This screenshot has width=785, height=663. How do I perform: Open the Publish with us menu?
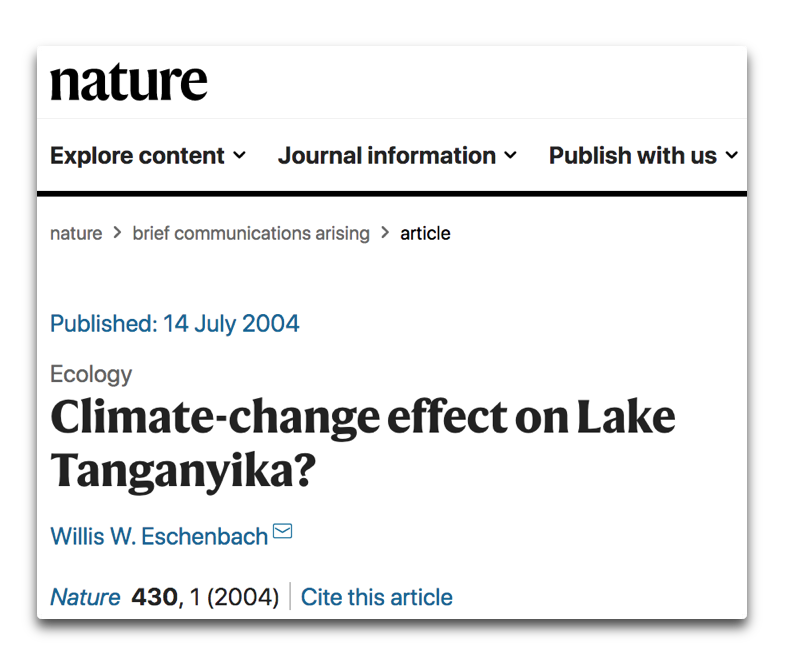click(x=633, y=156)
